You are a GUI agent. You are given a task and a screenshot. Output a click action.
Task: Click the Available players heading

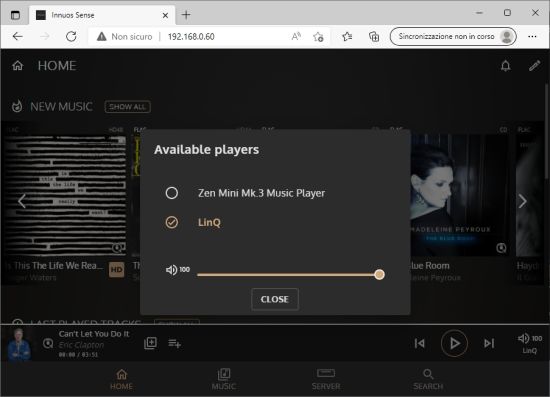pyautogui.click(x=207, y=150)
